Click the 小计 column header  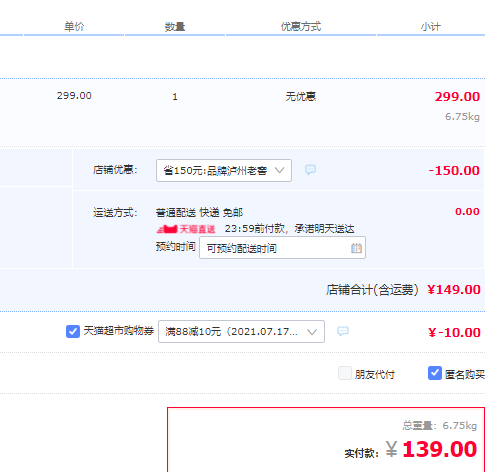(x=430, y=26)
